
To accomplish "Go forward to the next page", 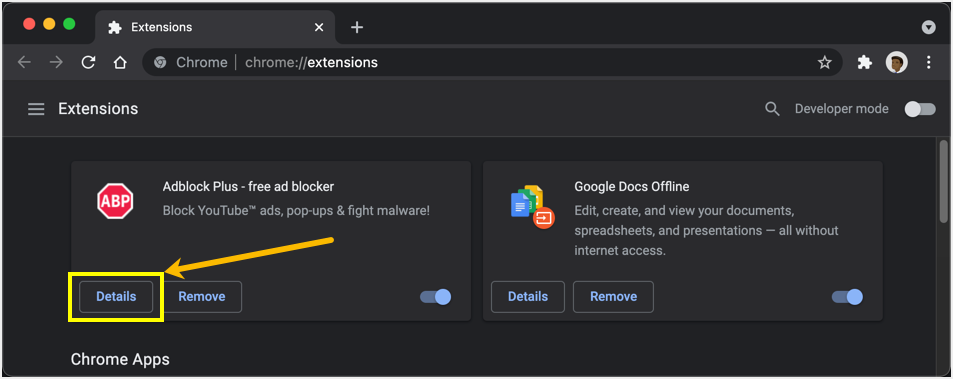I will click(x=56, y=63).
